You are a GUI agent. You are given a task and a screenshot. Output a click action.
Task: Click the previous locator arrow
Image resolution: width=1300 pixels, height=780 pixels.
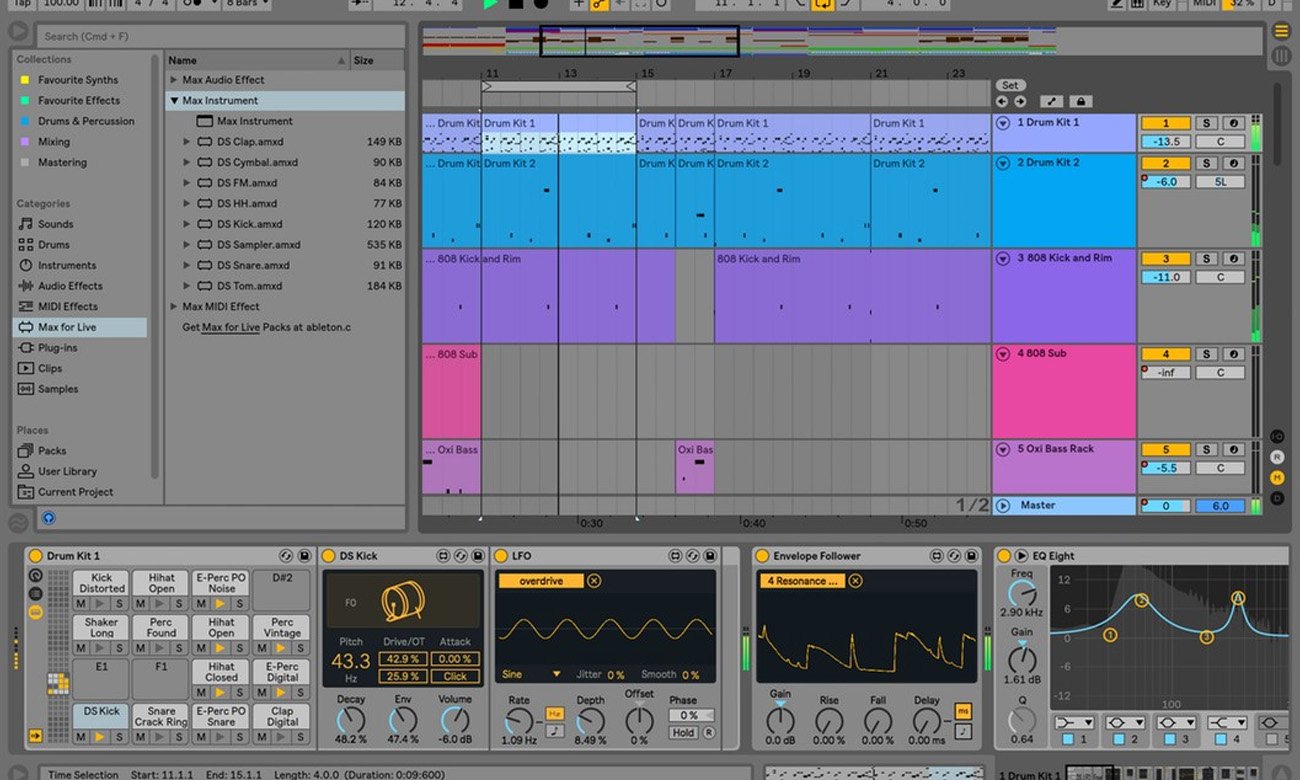click(x=1002, y=101)
